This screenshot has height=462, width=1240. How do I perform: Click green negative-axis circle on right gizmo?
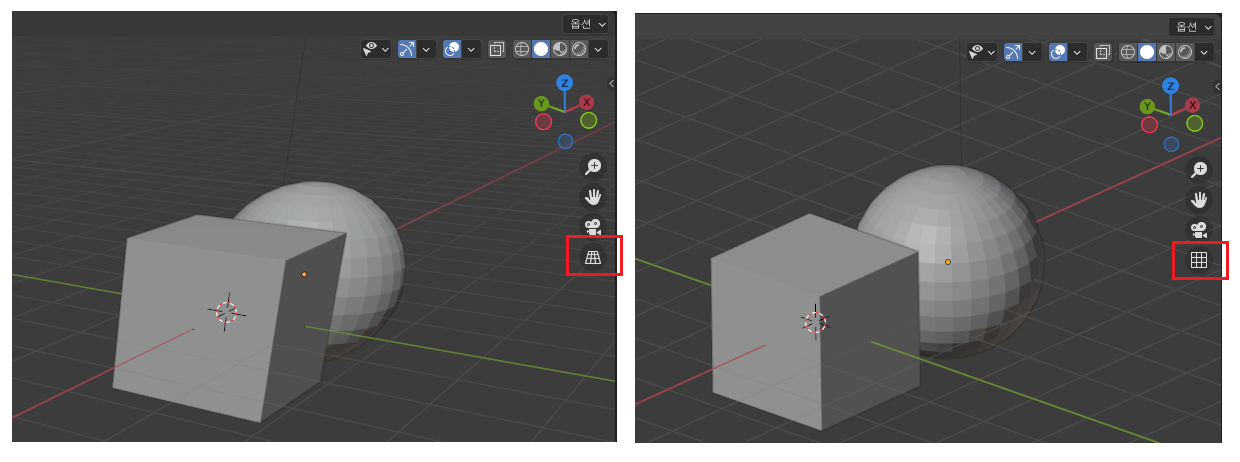(x=1195, y=123)
